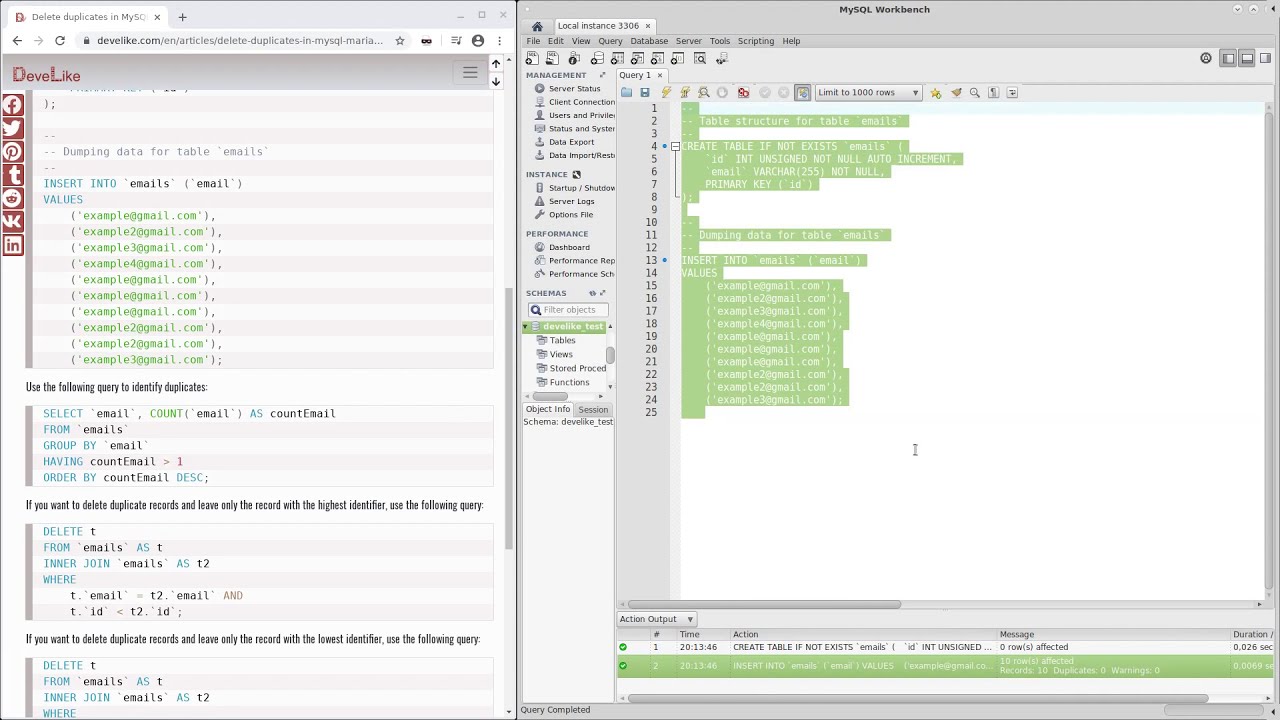Image resolution: width=1280 pixels, height=720 pixels.
Task: Open the Database menu
Action: click(649, 41)
